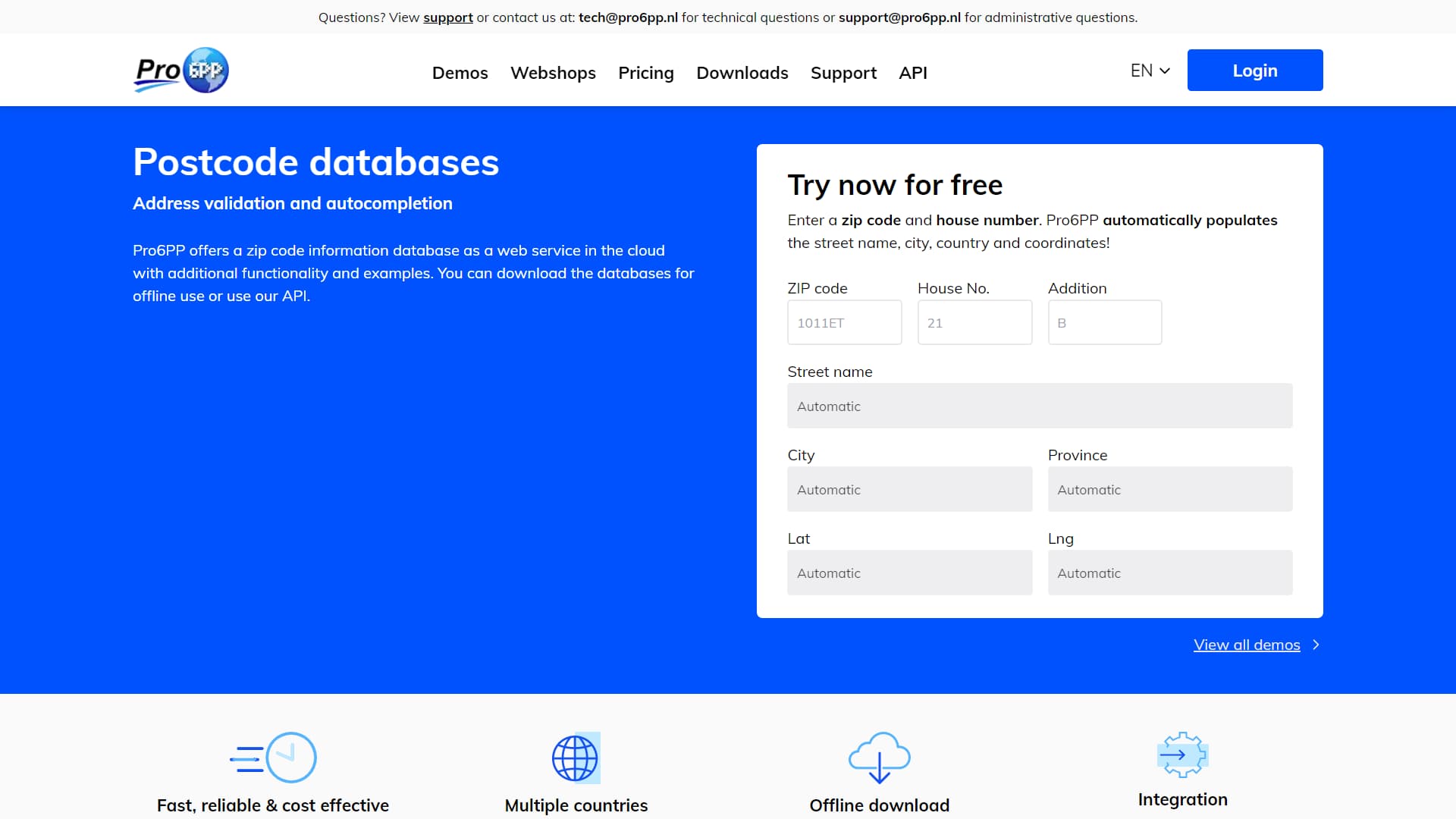
Task: Open the Support menu item
Action: [x=843, y=73]
